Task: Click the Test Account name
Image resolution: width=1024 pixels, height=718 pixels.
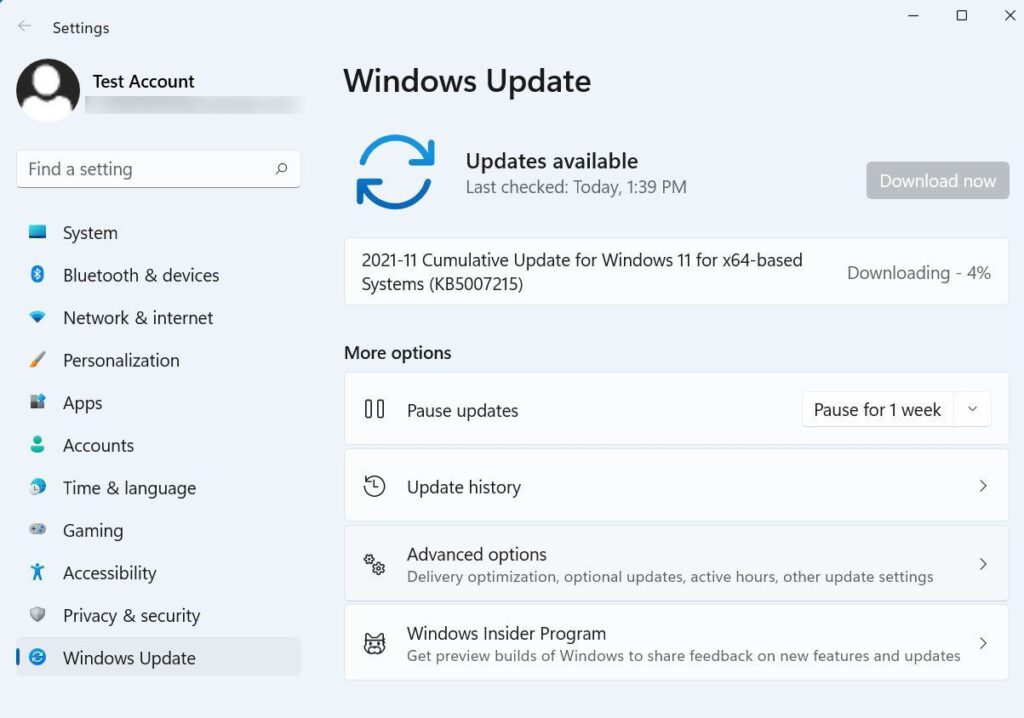Action: click(x=144, y=82)
